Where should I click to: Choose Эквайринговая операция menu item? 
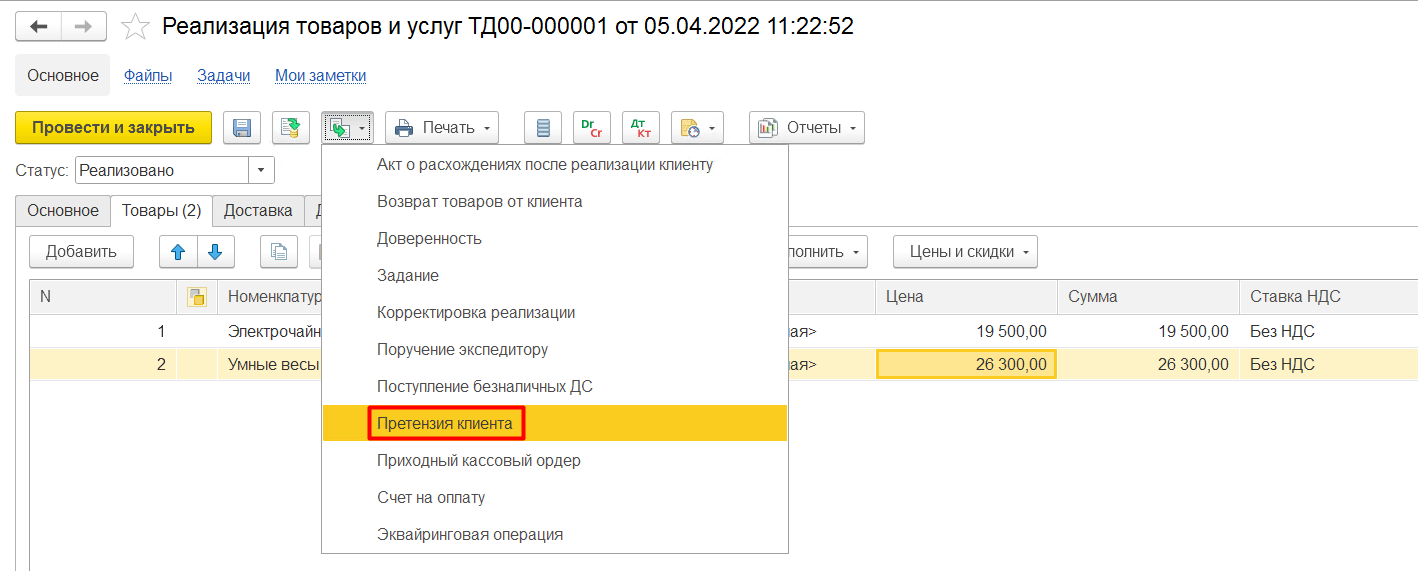point(555,534)
